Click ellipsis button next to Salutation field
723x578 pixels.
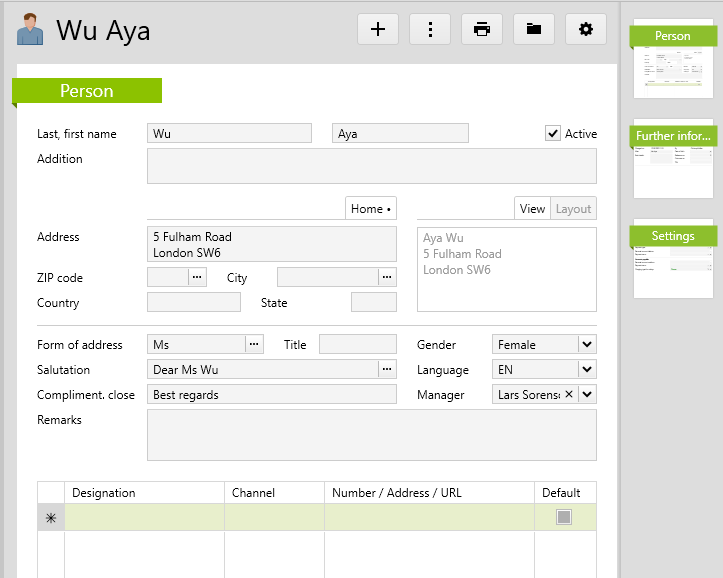[387, 369]
